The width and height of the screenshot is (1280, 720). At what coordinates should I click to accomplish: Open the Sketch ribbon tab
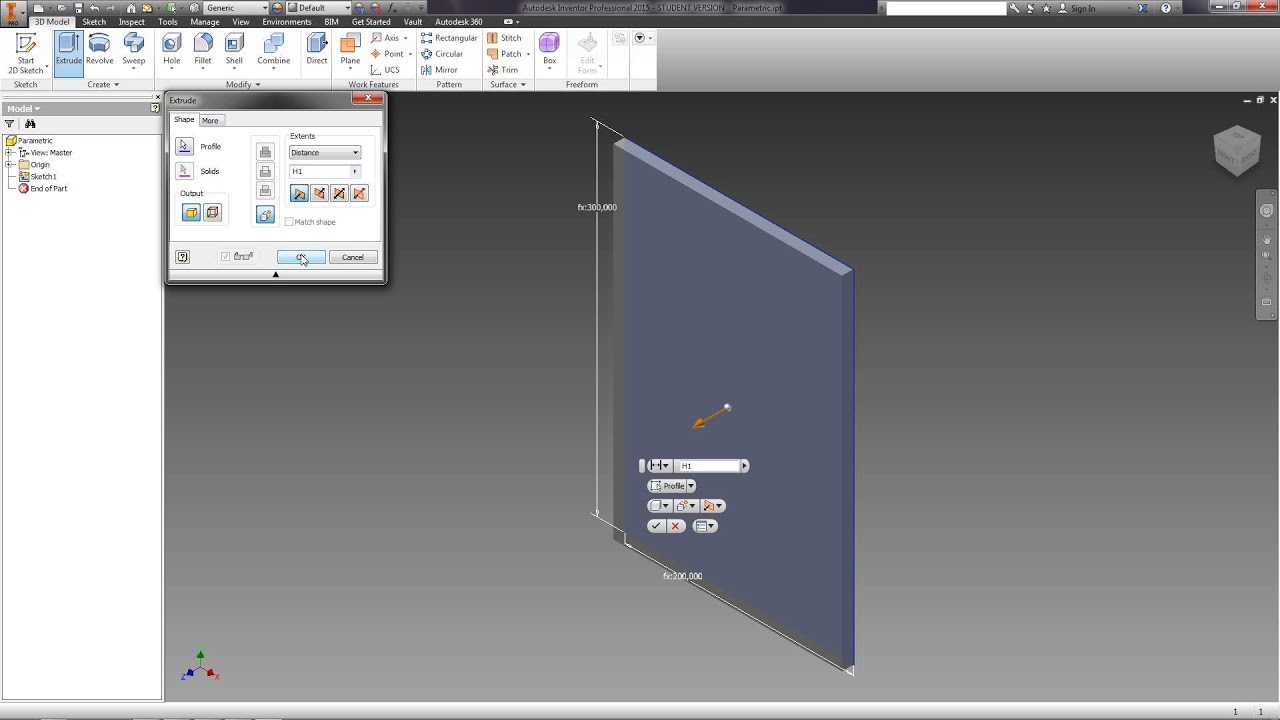point(94,21)
